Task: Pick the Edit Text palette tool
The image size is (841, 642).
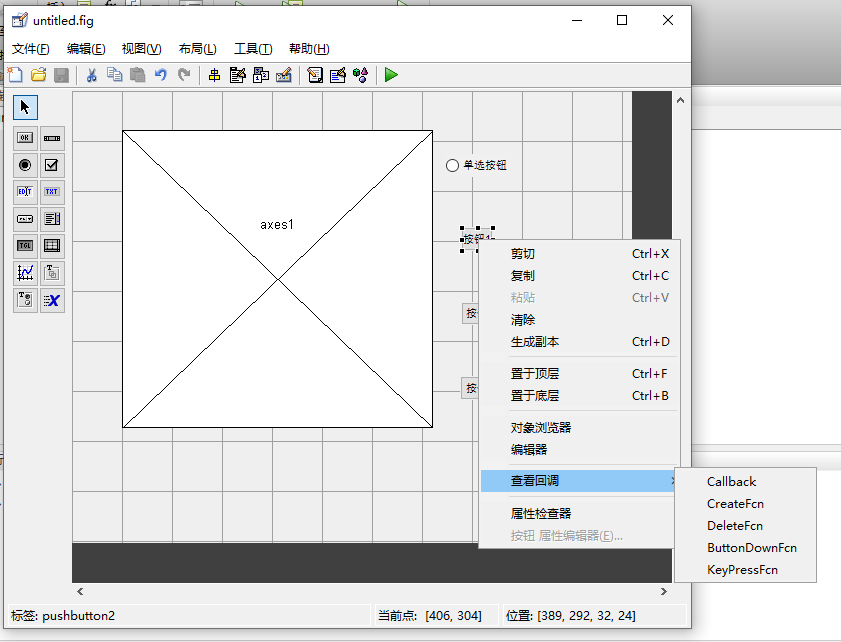Action: [25, 191]
